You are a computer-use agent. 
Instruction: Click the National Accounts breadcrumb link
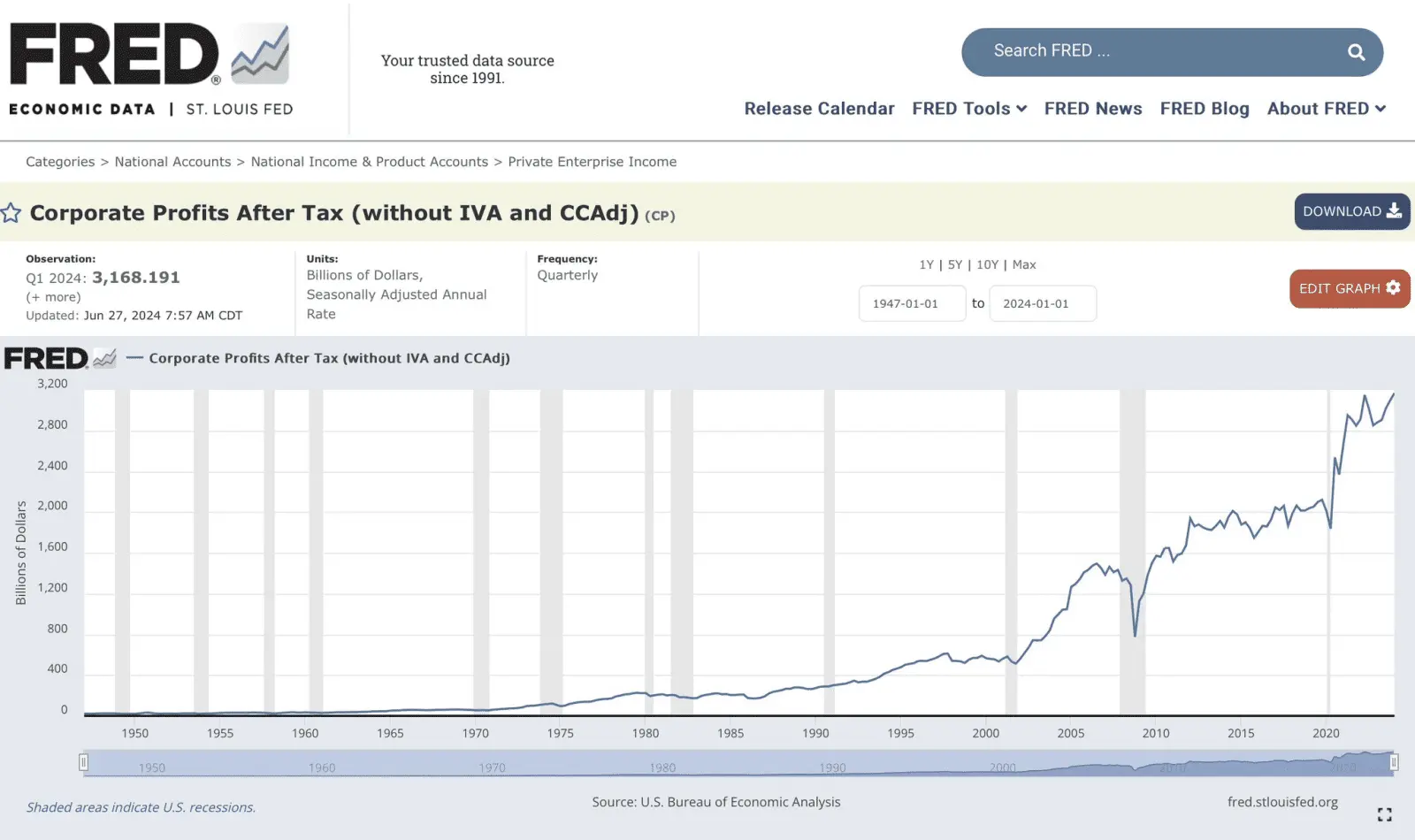172,162
